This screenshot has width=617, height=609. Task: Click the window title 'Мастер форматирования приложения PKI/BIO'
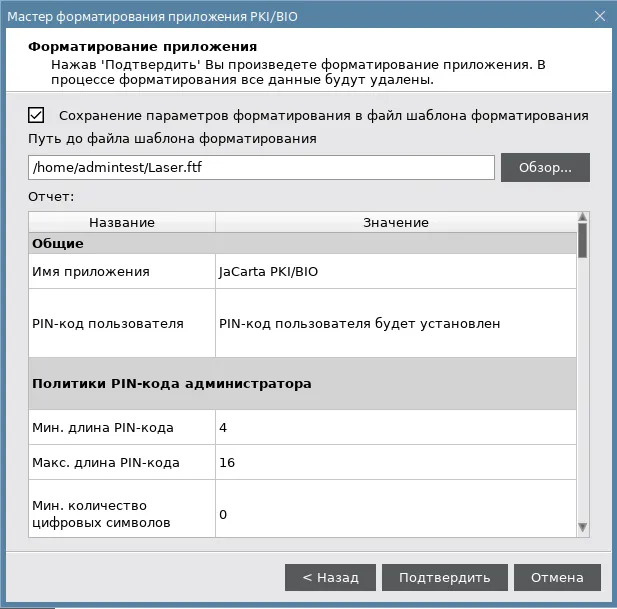pos(152,17)
